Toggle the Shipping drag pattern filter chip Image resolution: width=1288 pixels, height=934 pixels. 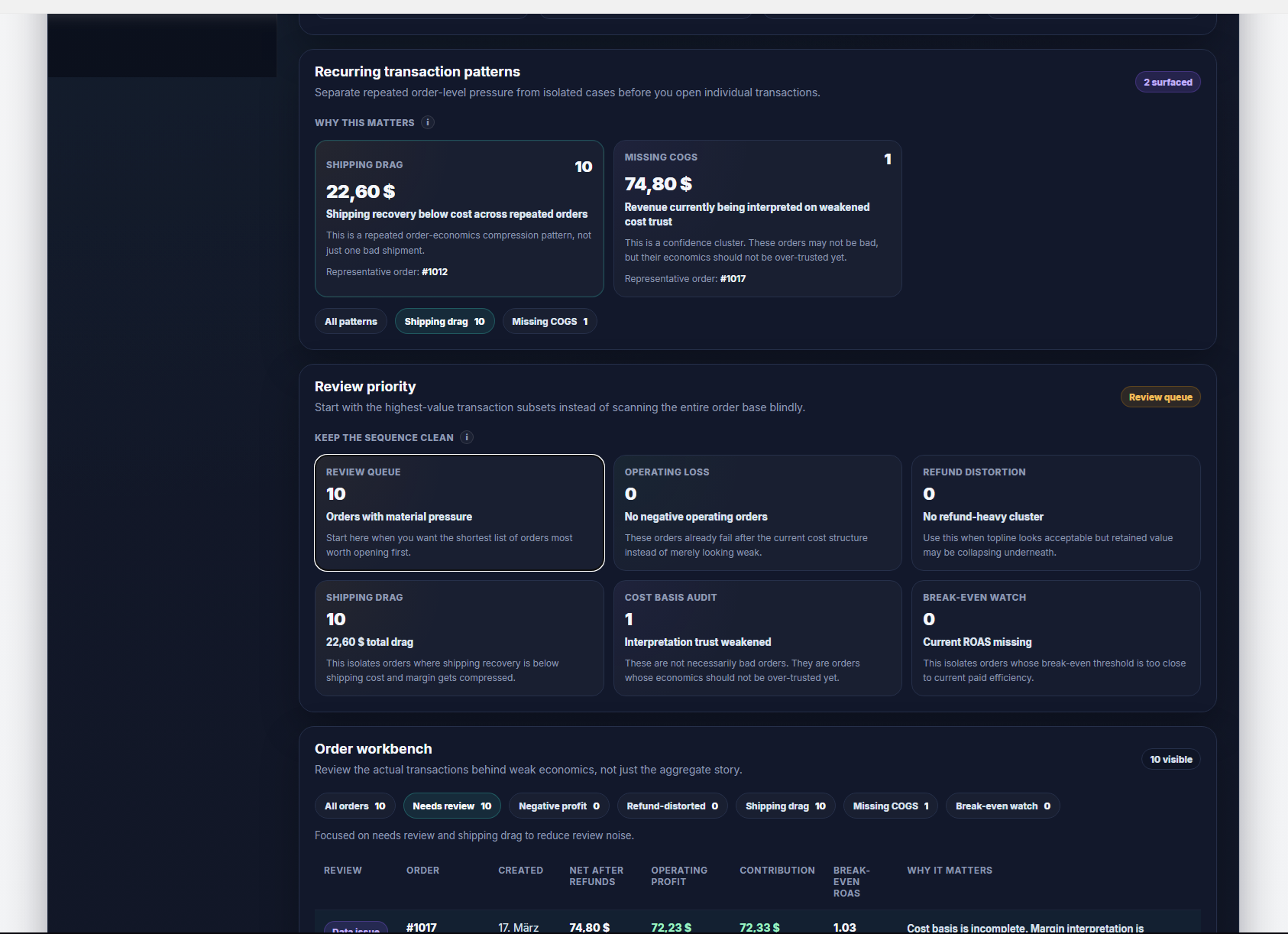444,322
